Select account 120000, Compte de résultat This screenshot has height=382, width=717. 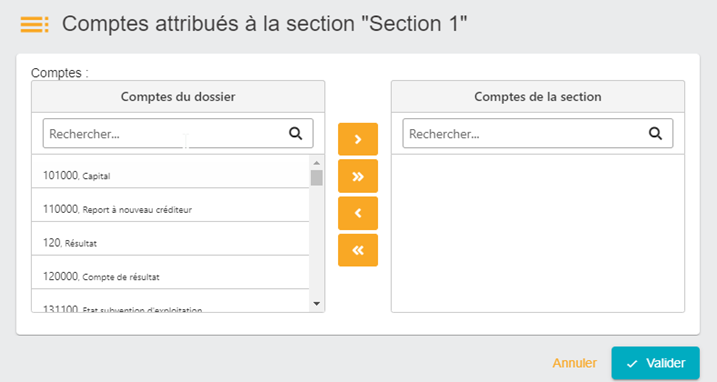pos(171,272)
